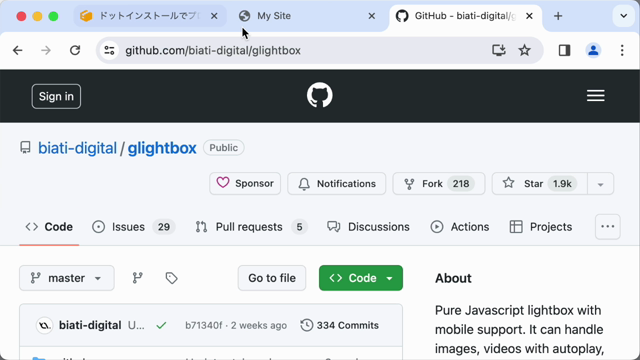This screenshot has height=360, width=640.
Task: Open the hamburger navigation menu
Action: point(596,96)
